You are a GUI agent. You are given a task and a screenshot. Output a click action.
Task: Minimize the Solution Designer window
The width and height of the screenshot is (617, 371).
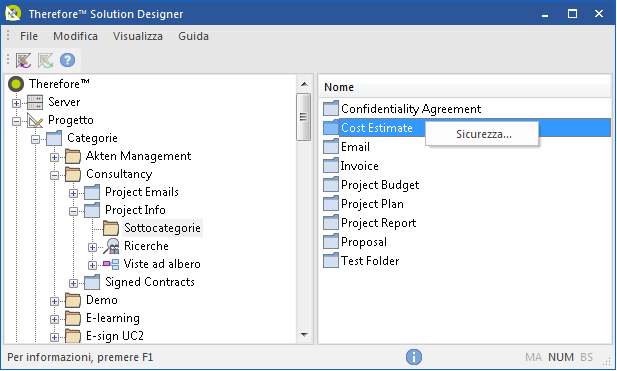coord(545,15)
